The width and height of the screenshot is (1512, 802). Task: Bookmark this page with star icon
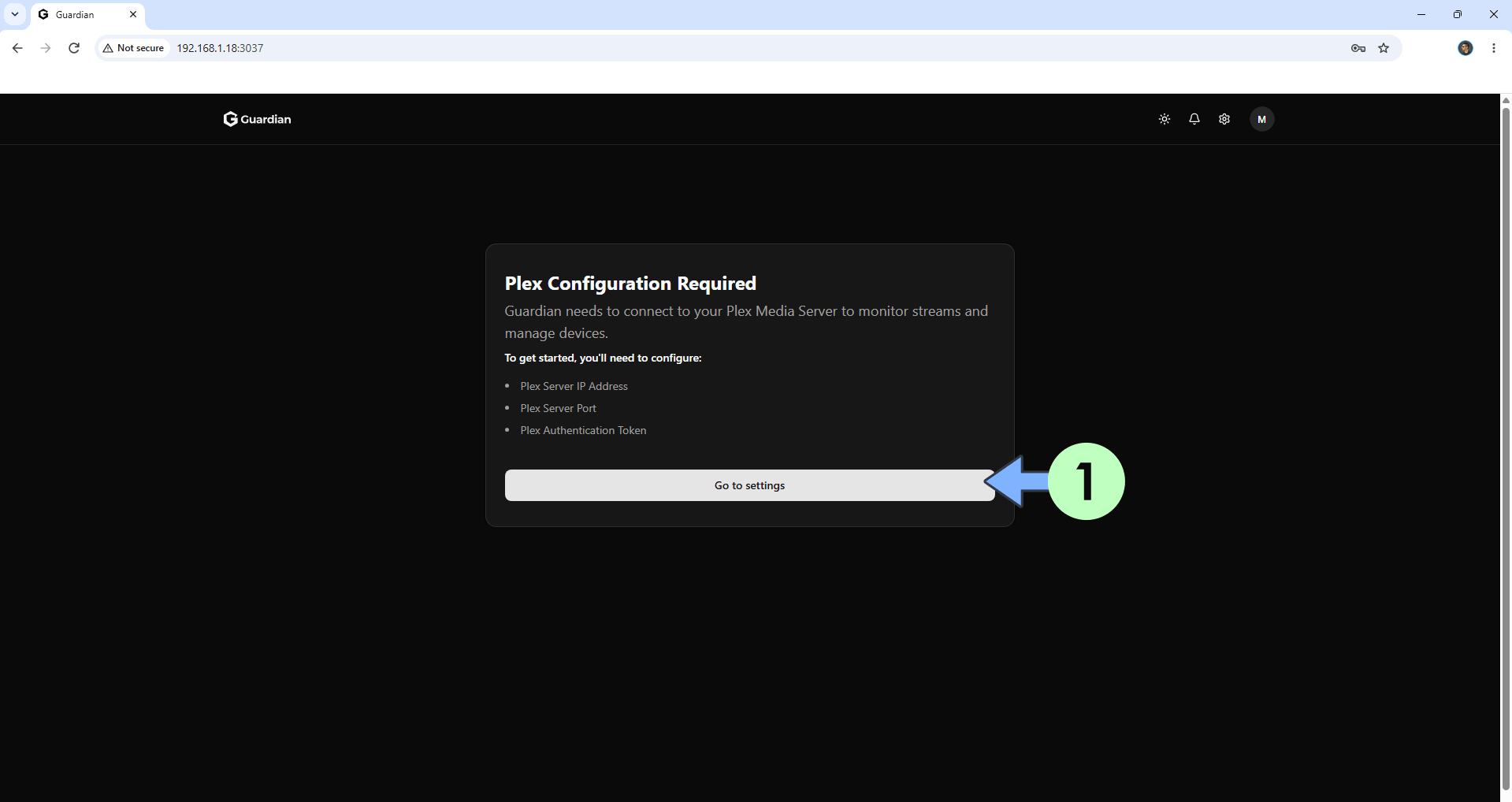(1384, 48)
